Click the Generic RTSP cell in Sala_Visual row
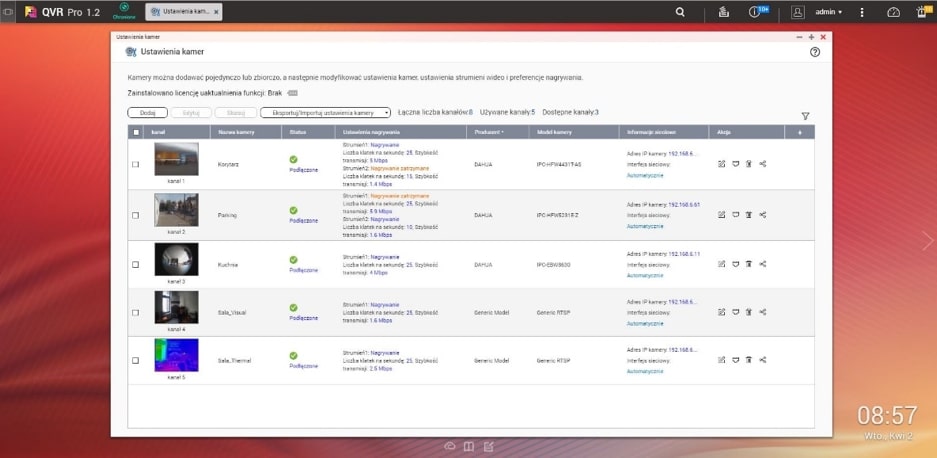This screenshot has height=458, width=937. (553, 312)
